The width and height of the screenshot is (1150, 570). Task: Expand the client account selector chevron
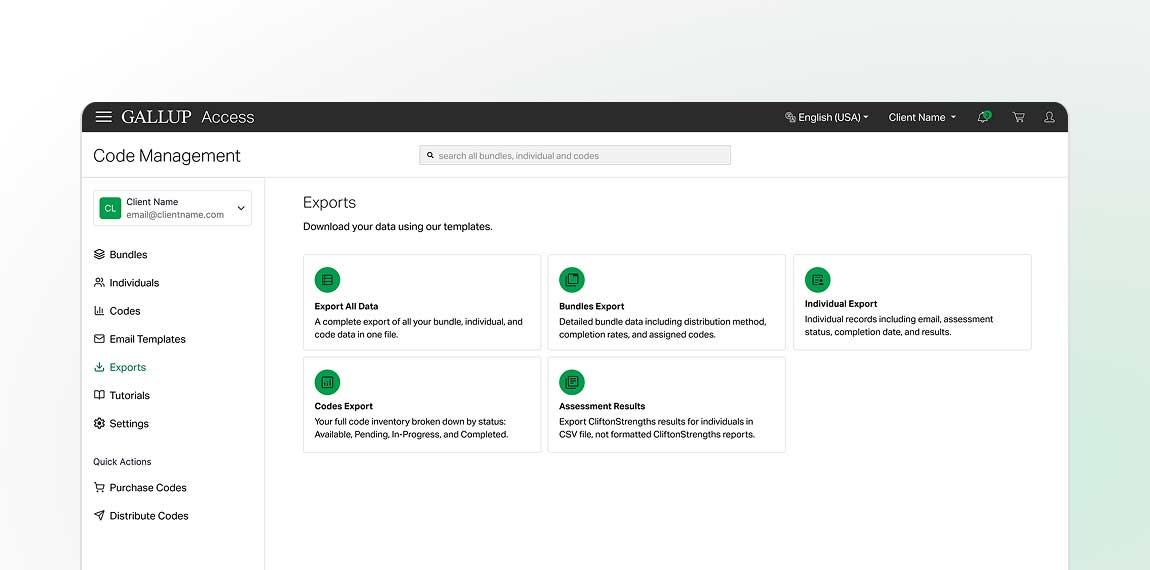(241, 208)
